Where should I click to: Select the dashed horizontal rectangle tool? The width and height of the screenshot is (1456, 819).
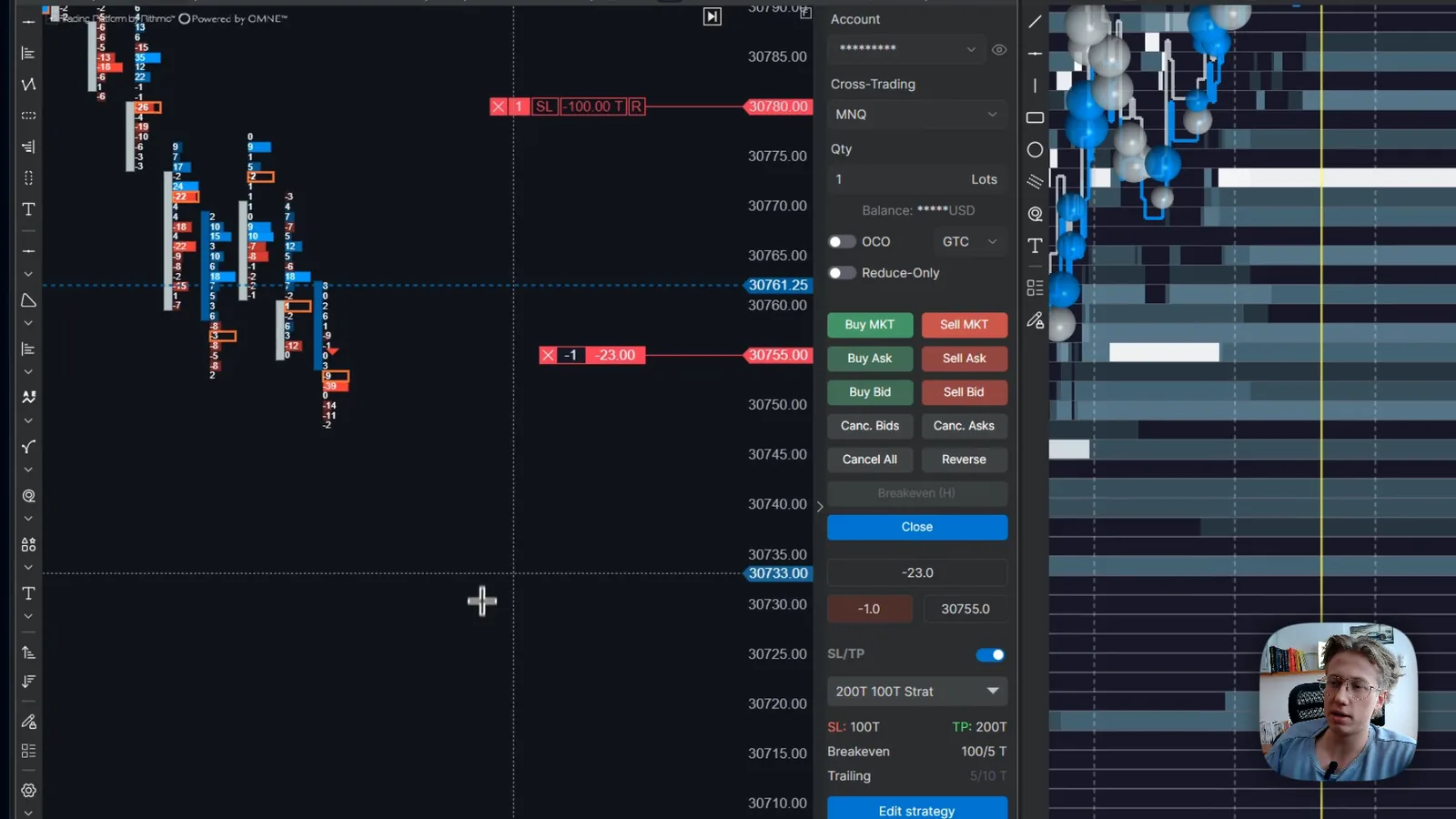pyautogui.click(x=28, y=116)
